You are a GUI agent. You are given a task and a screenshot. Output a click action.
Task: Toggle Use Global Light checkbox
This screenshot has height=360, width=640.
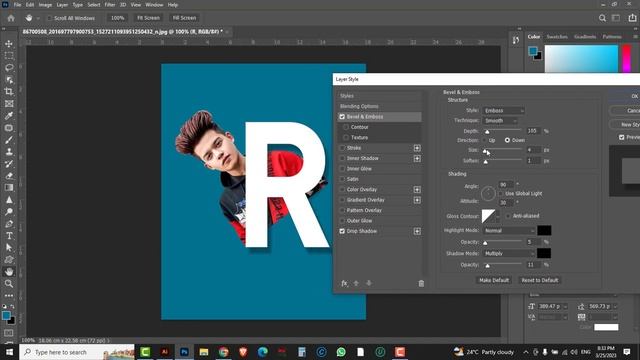click(x=501, y=193)
